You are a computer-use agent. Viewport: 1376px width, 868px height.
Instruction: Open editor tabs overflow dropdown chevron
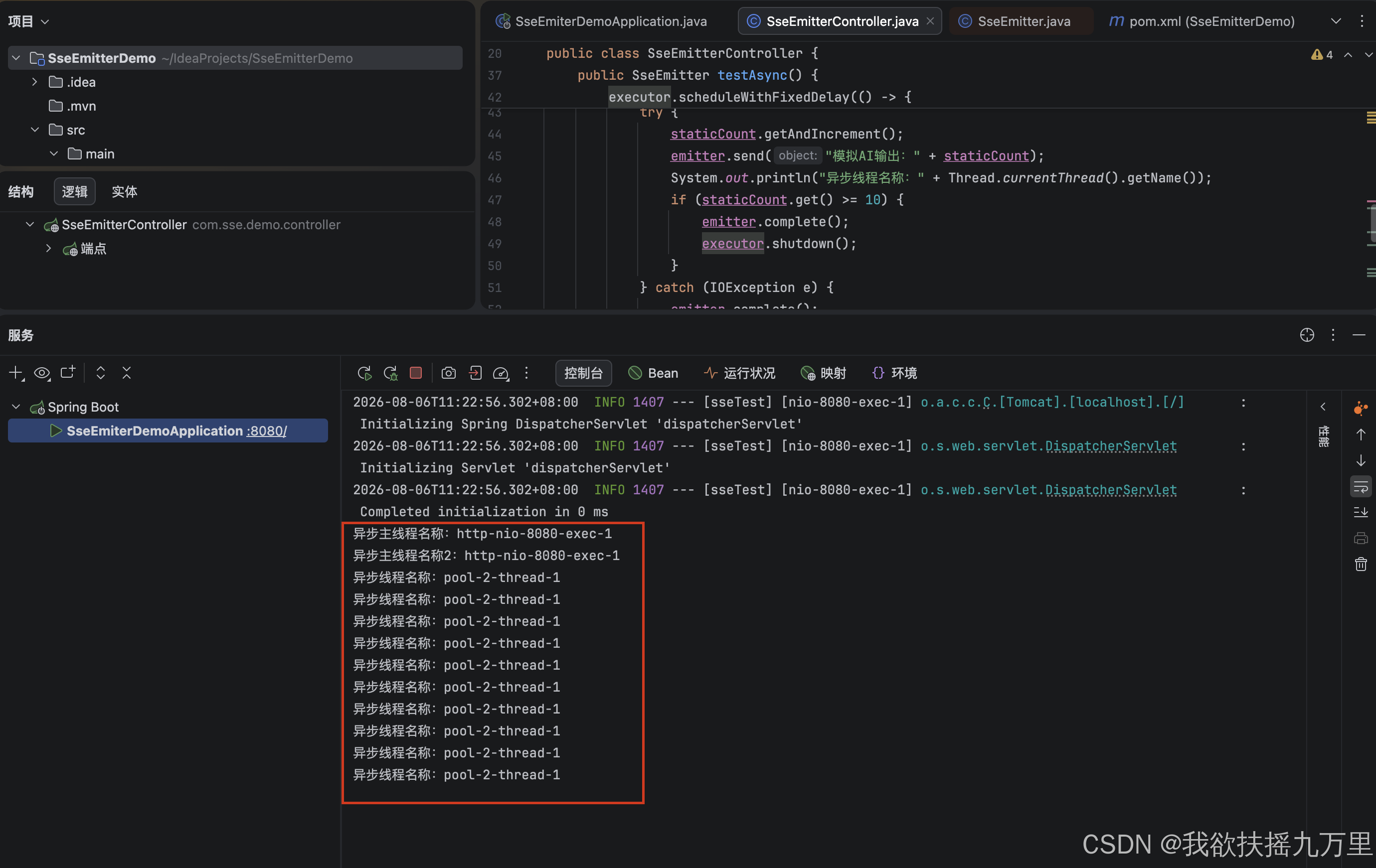[x=1336, y=21]
